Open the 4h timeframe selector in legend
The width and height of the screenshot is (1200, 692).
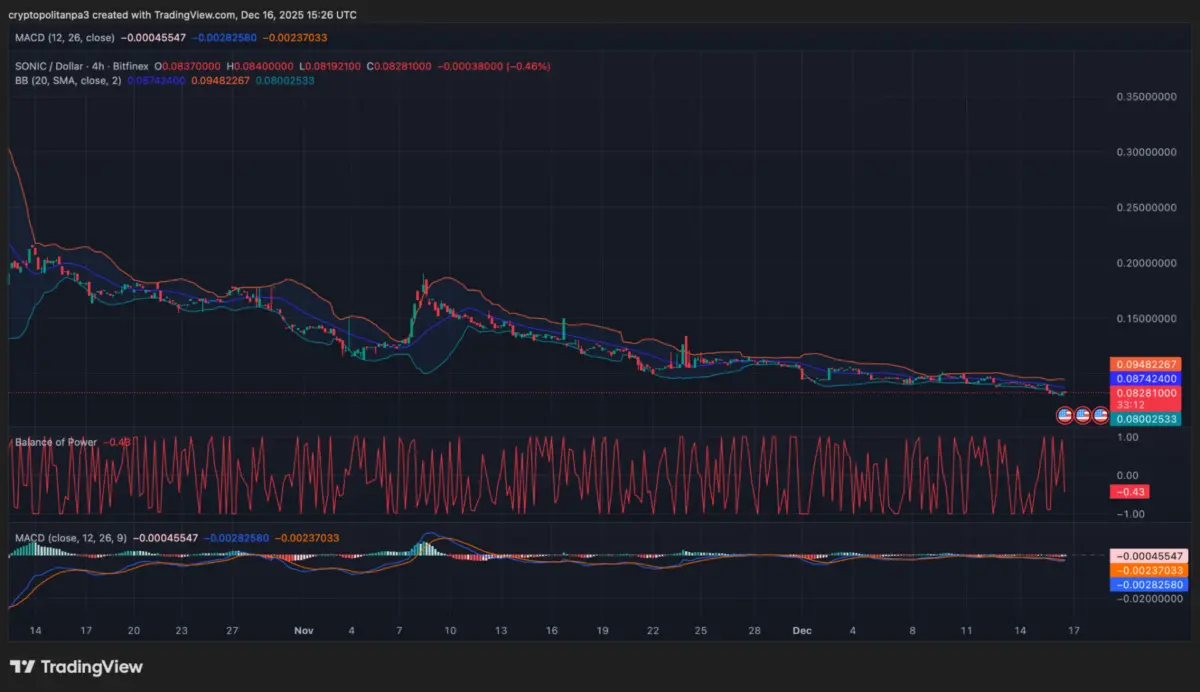[x=97, y=64]
